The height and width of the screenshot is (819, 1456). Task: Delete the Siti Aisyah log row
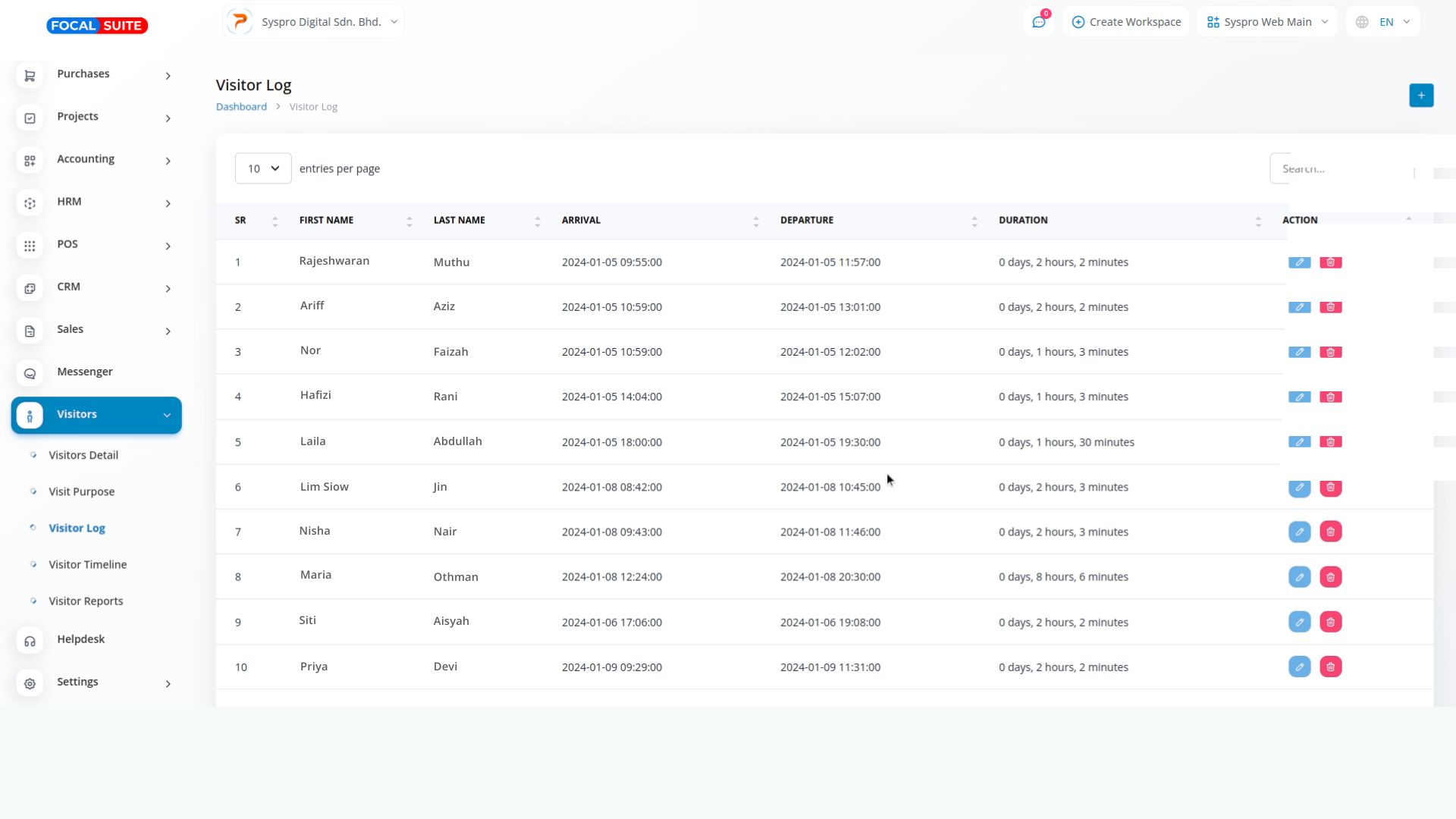point(1330,623)
